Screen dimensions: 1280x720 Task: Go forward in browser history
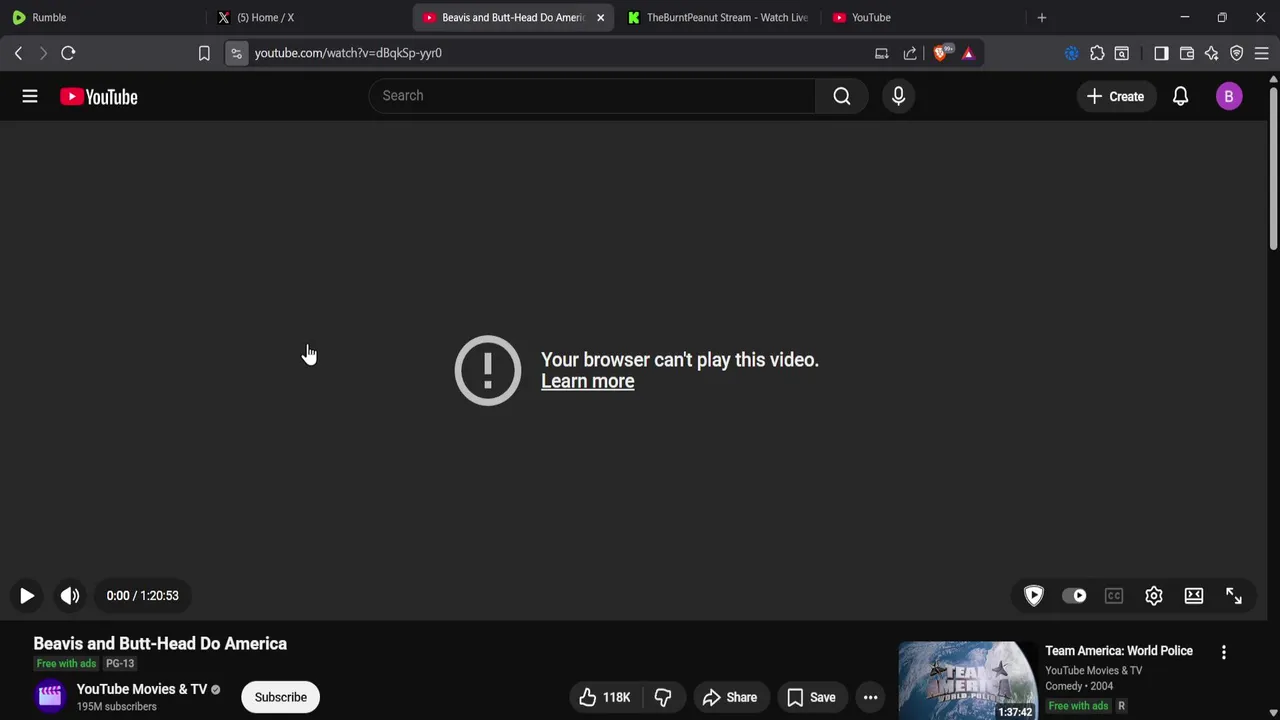(43, 53)
